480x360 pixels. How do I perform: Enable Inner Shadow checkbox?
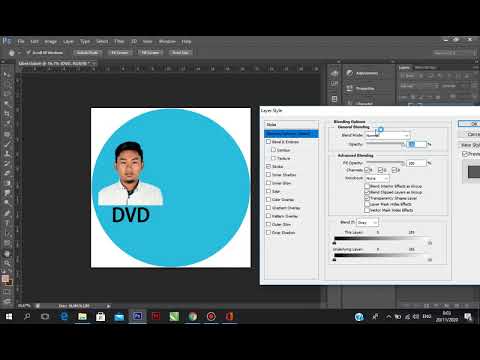tap(268, 174)
